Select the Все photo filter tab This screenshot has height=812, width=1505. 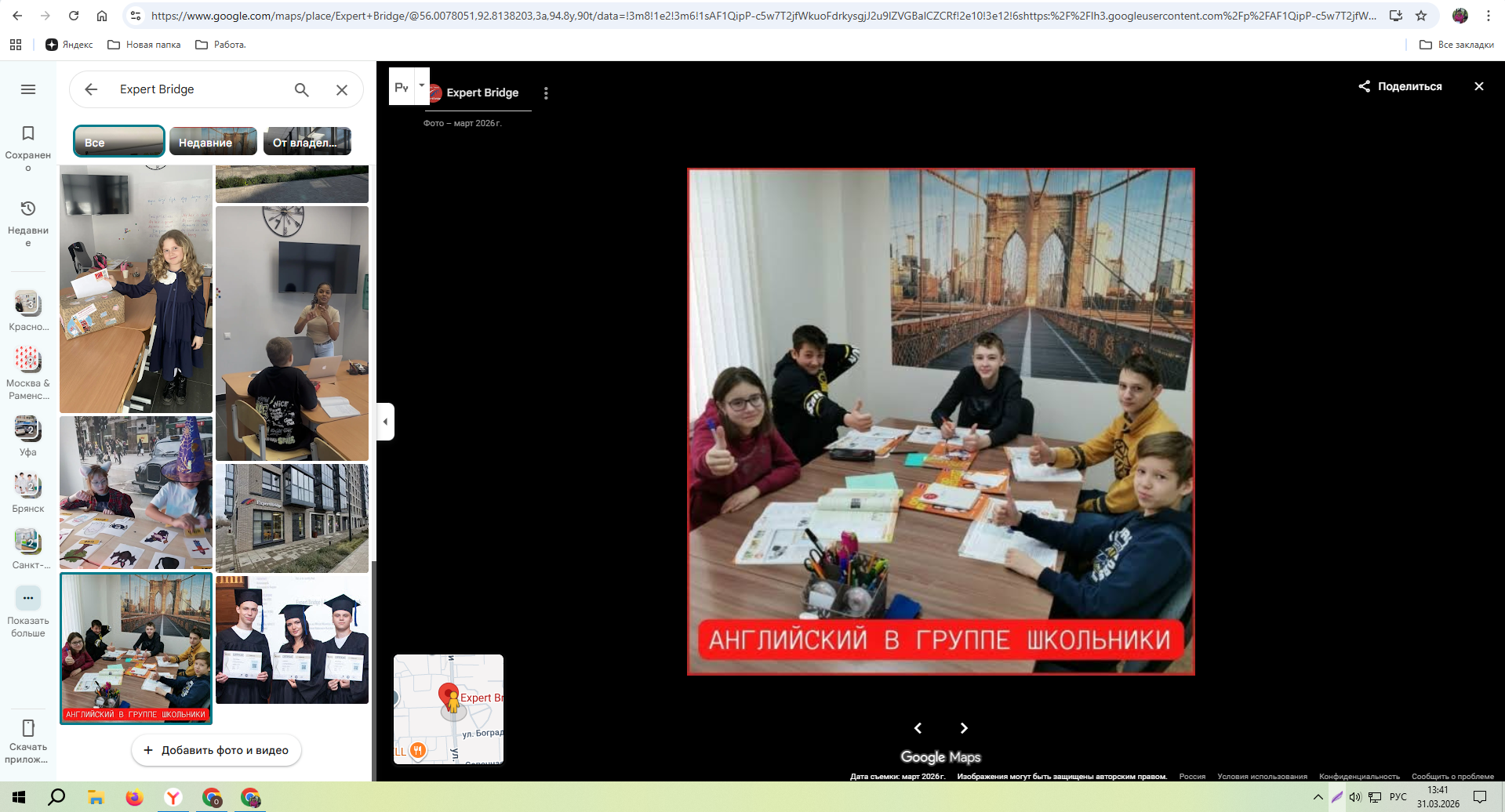(119, 142)
